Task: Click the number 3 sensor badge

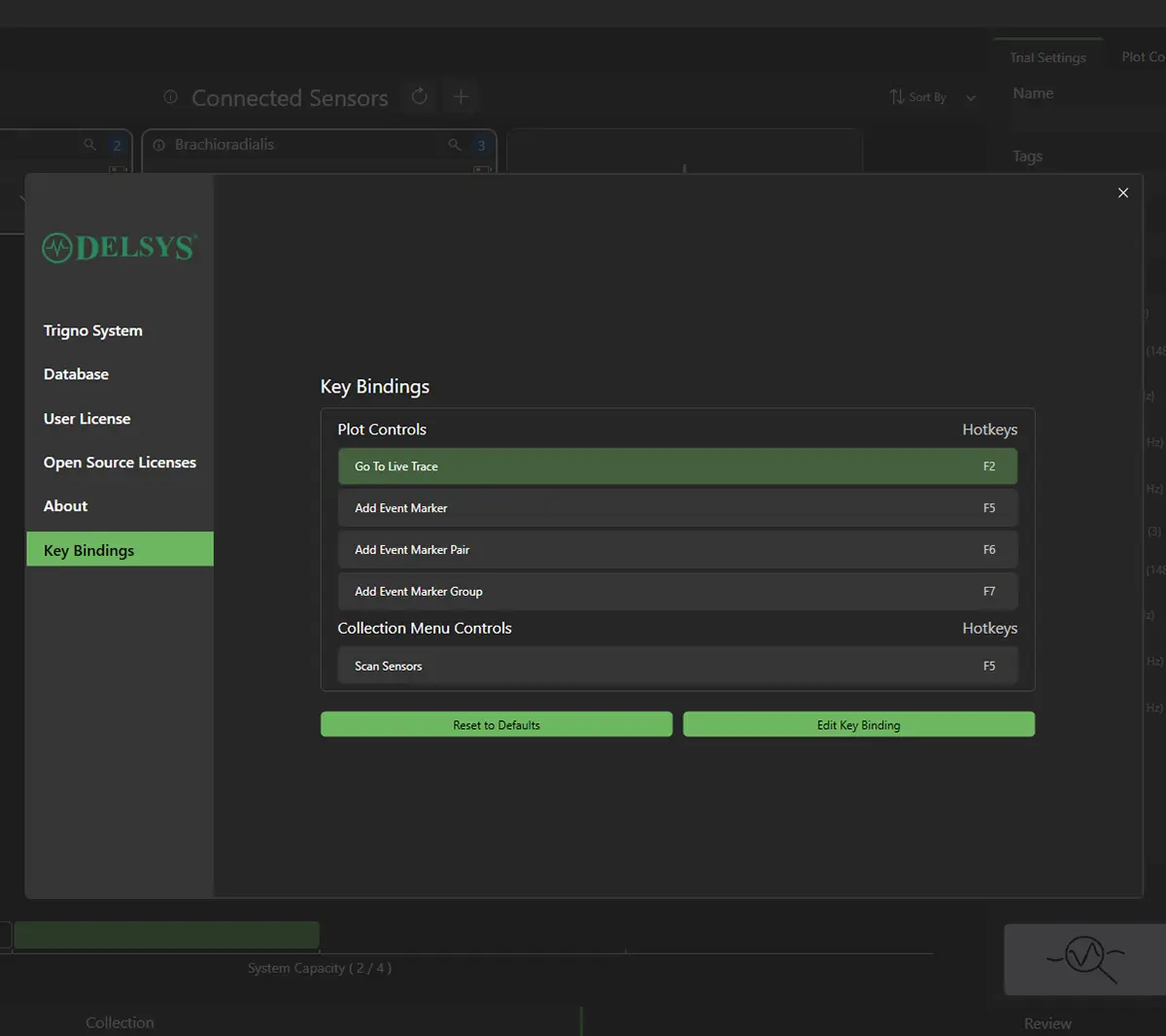Action: [481, 145]
